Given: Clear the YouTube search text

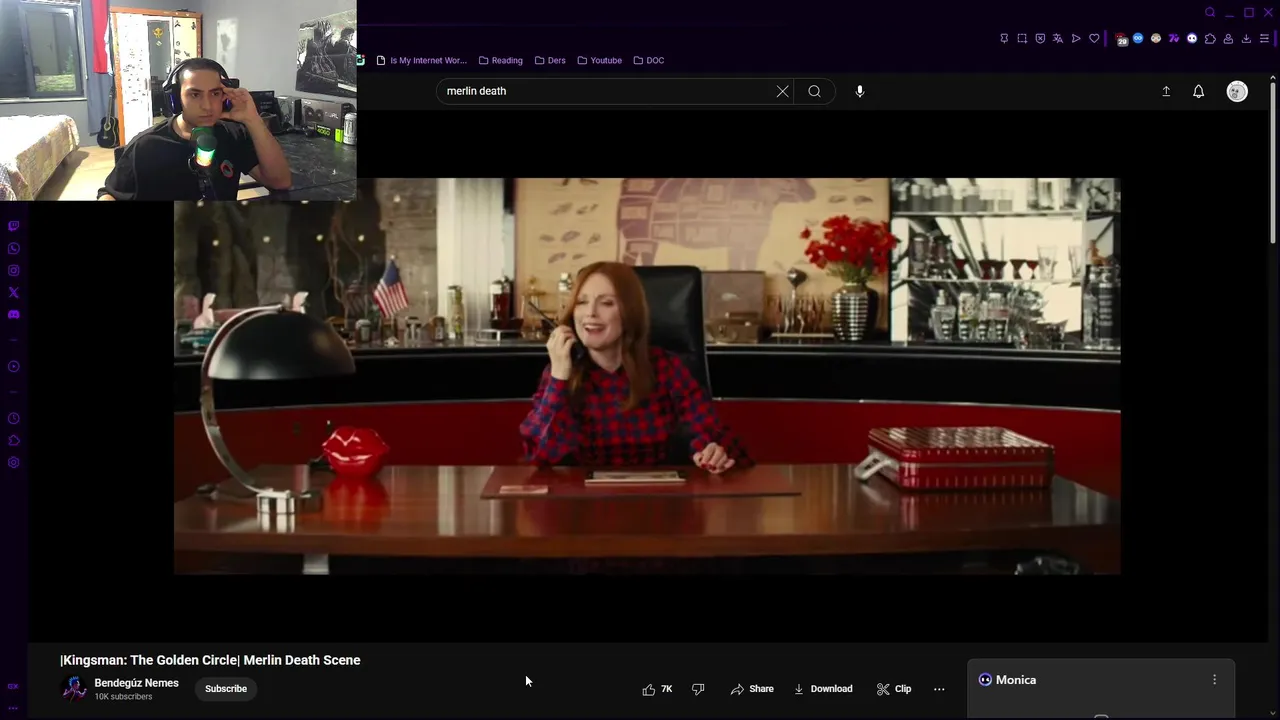Looking at the screenshot, I should pos(782,91).
